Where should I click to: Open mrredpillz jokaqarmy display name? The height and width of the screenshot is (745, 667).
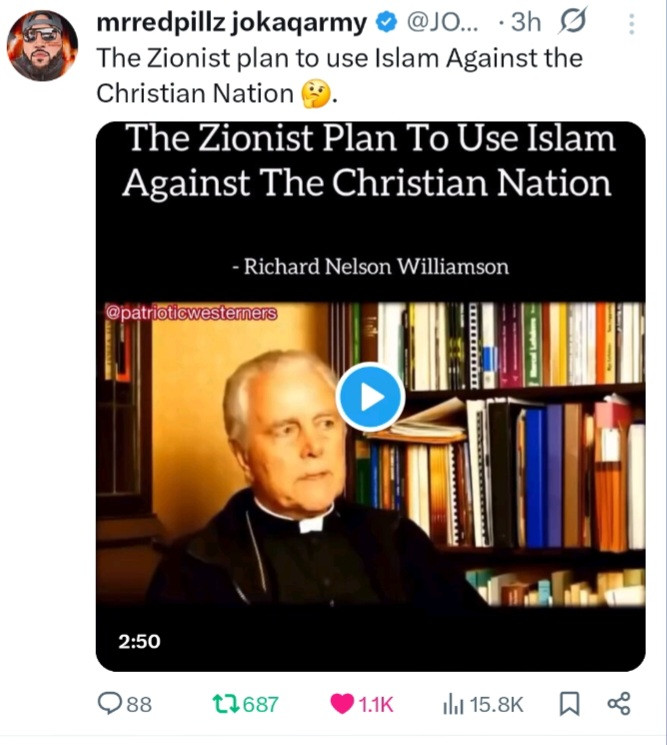pyautogui.click(x=232, y=22)
